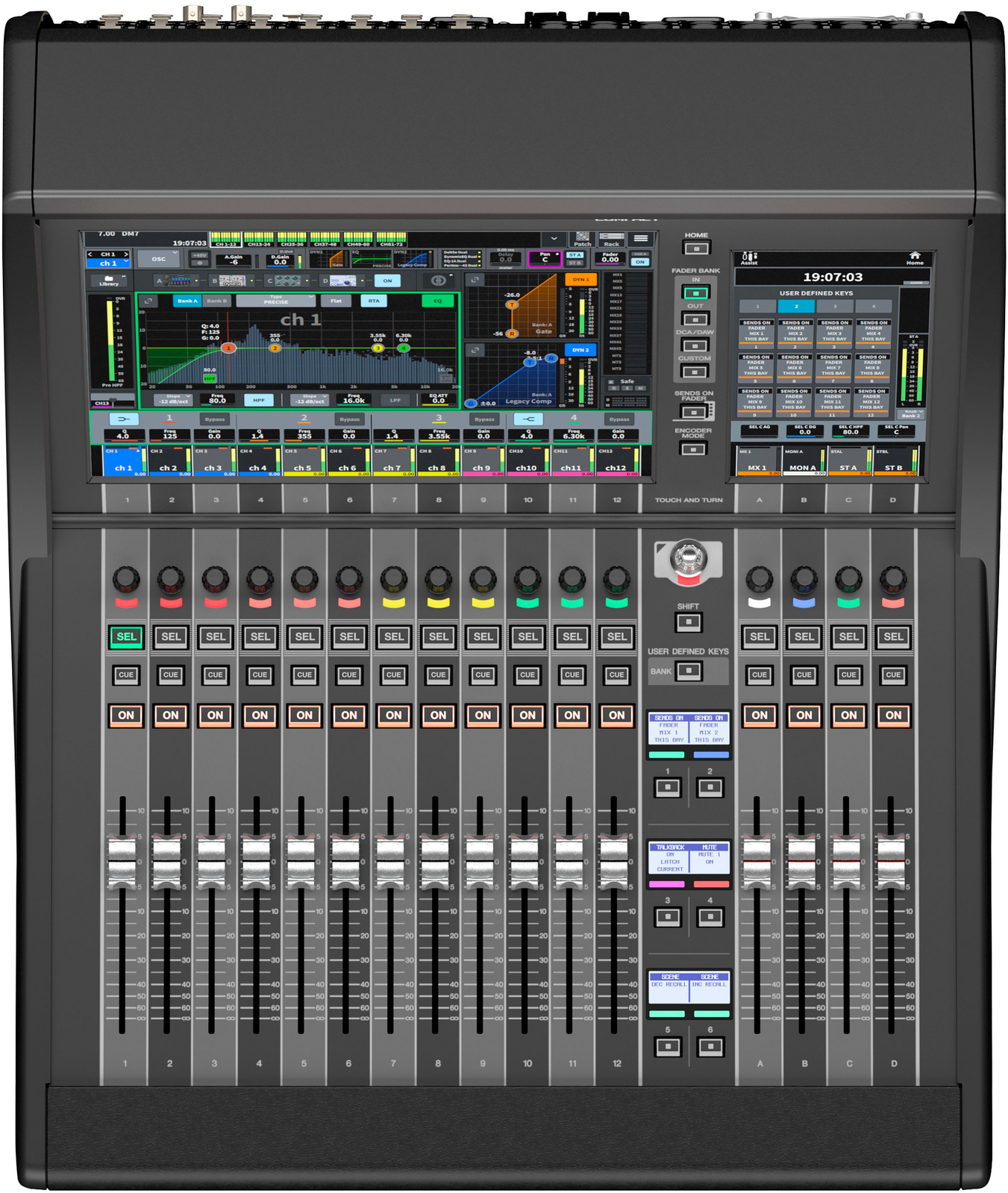Select the CH13-24 meter tab

pos(259,239)
